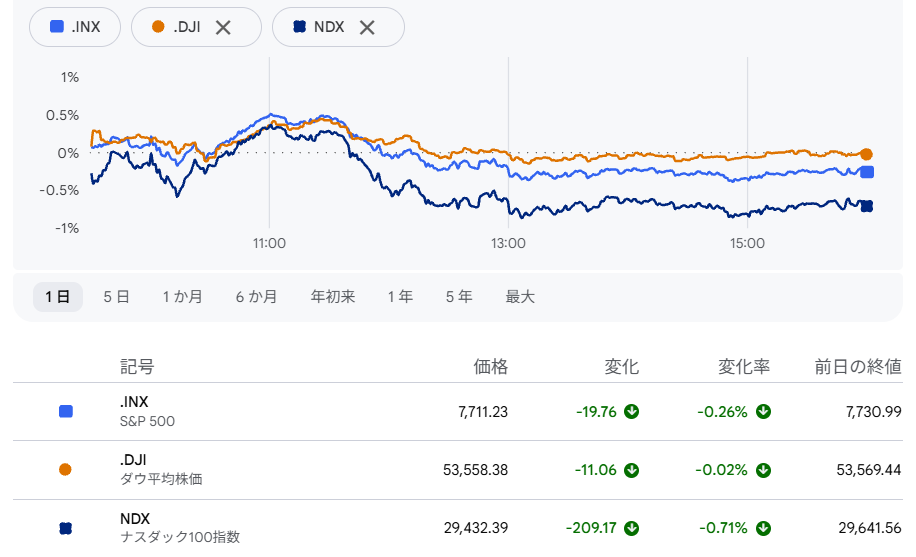The height and width of the screenshot is (557, 916).
Task: Switch to the 5日 time range
Action: coord(116,297)
